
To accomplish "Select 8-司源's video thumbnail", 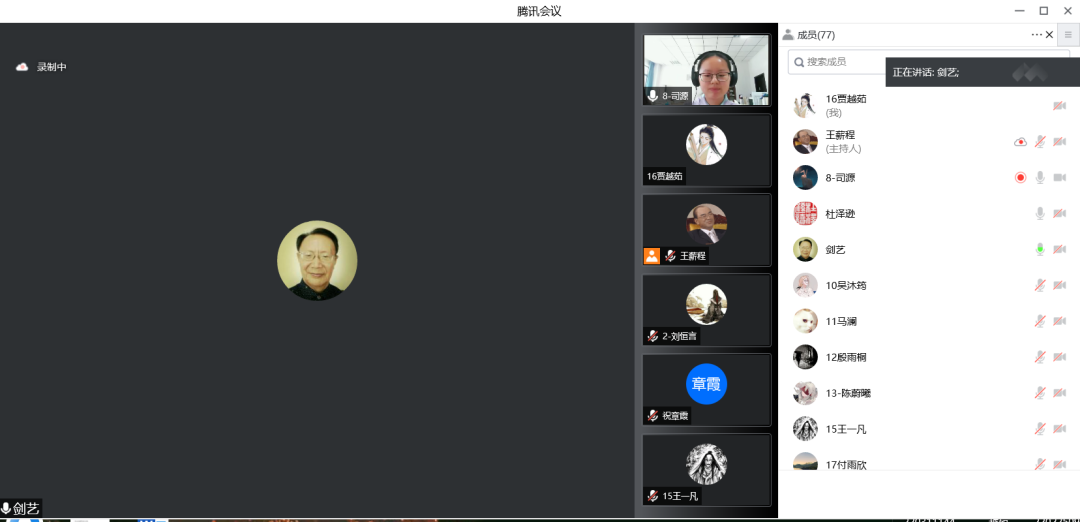I will click(x=706, y=70).
